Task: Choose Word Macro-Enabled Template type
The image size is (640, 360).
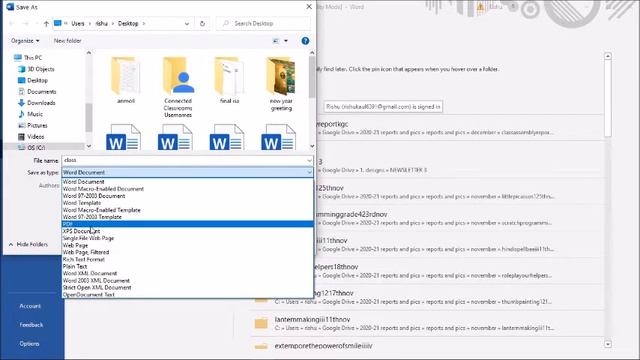Action: (102, 210)
